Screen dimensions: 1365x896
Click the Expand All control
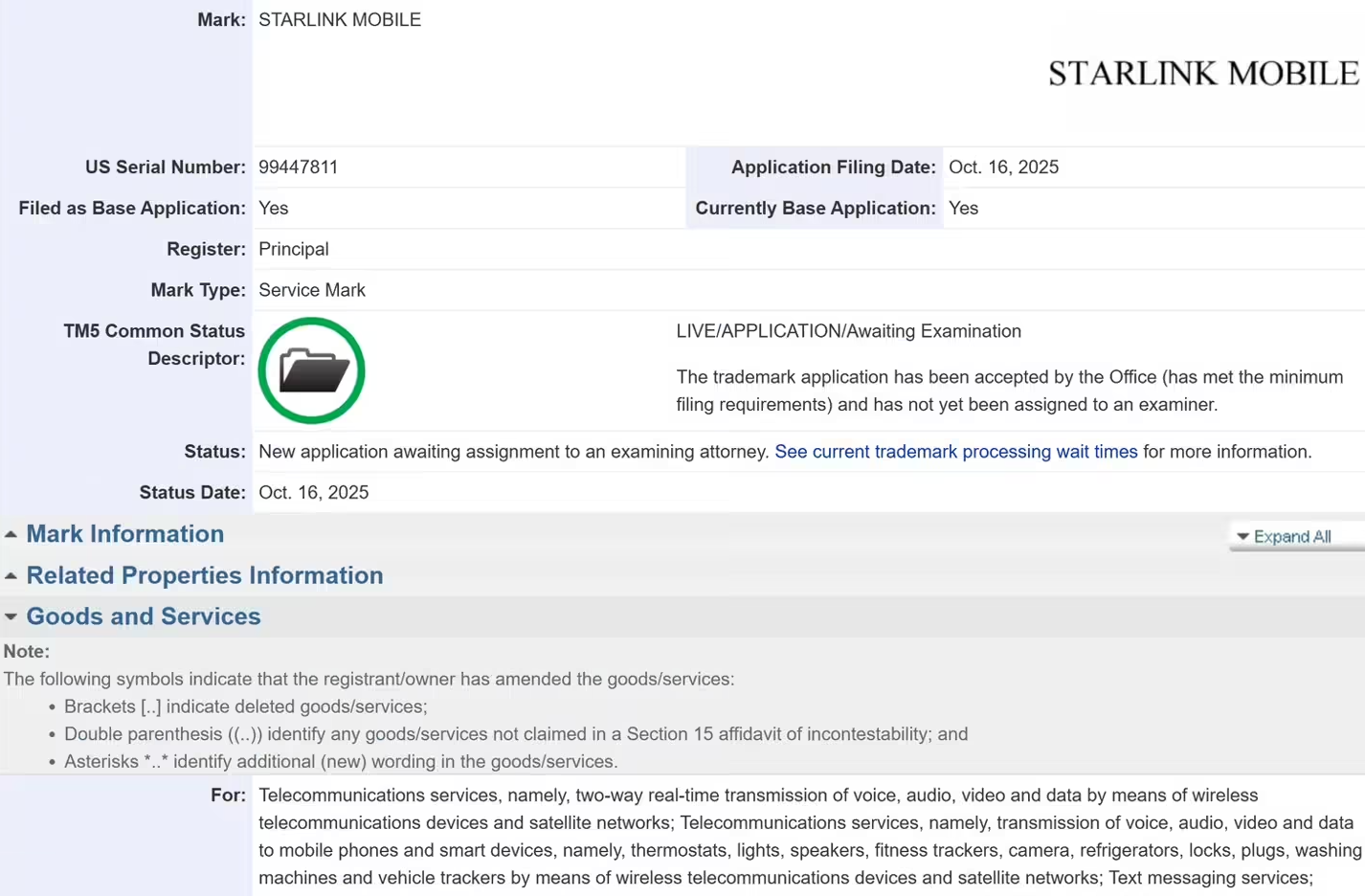pyautogui.click(x=1293, y=536)
